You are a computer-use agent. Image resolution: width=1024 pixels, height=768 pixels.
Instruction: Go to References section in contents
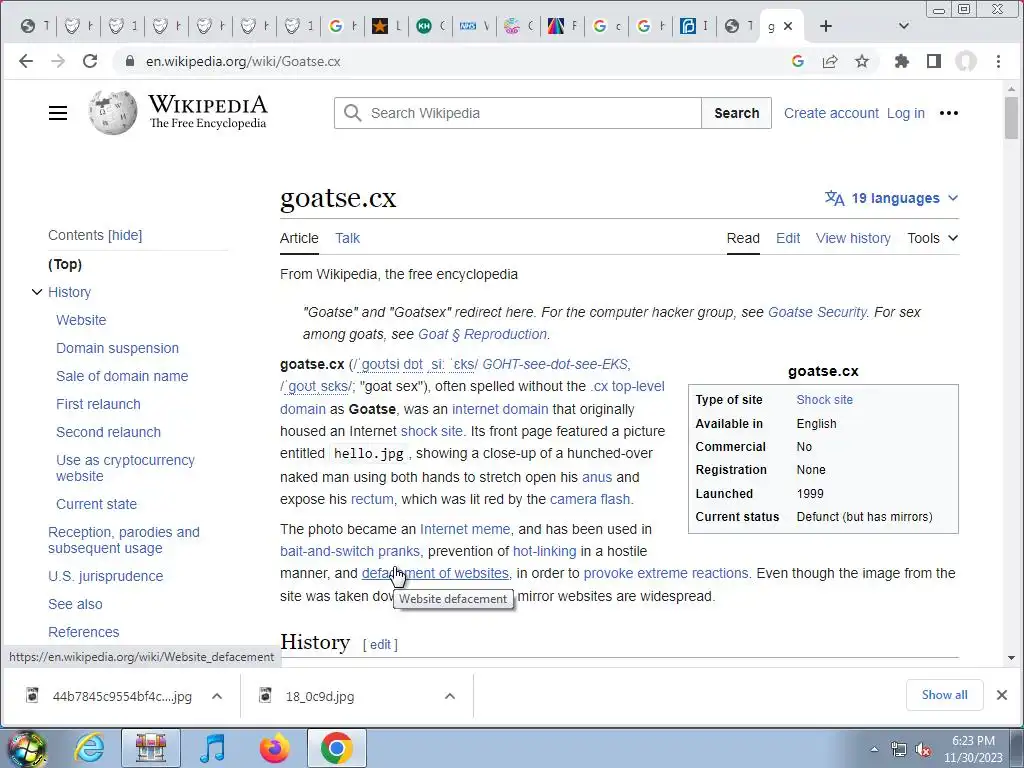pyautogui.click(x=84, y=632)
